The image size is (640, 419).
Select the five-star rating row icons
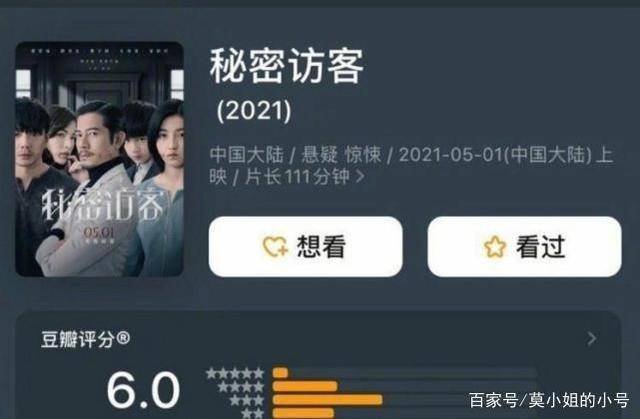(x=235, y=373)
